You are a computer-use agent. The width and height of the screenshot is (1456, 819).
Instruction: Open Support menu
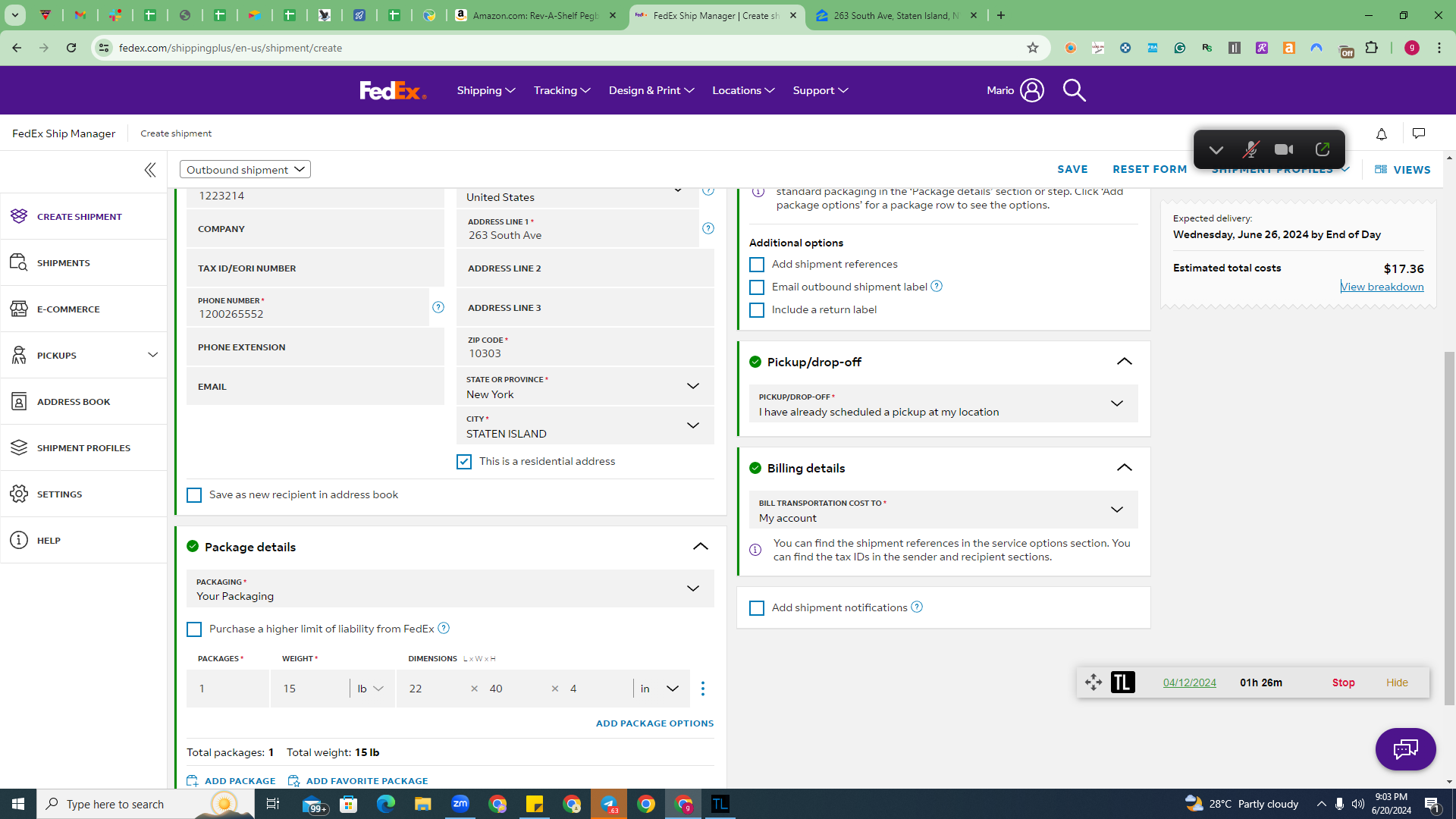(x=821, y=90)
